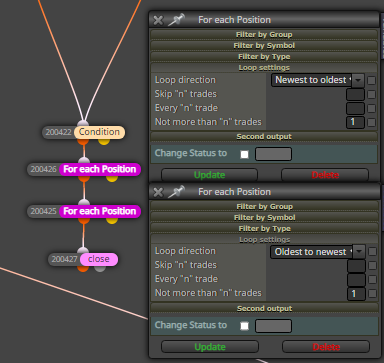Expand Filter by Group in upper panel
The height and width of the screenshot is (363, 384).
point(264,35)
